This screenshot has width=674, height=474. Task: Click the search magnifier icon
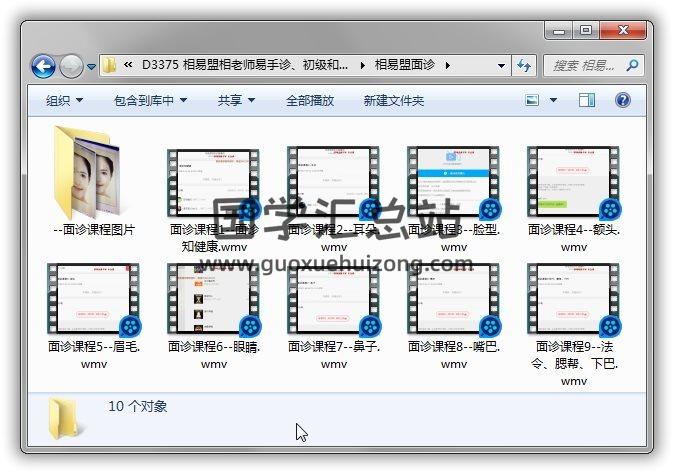632,65
